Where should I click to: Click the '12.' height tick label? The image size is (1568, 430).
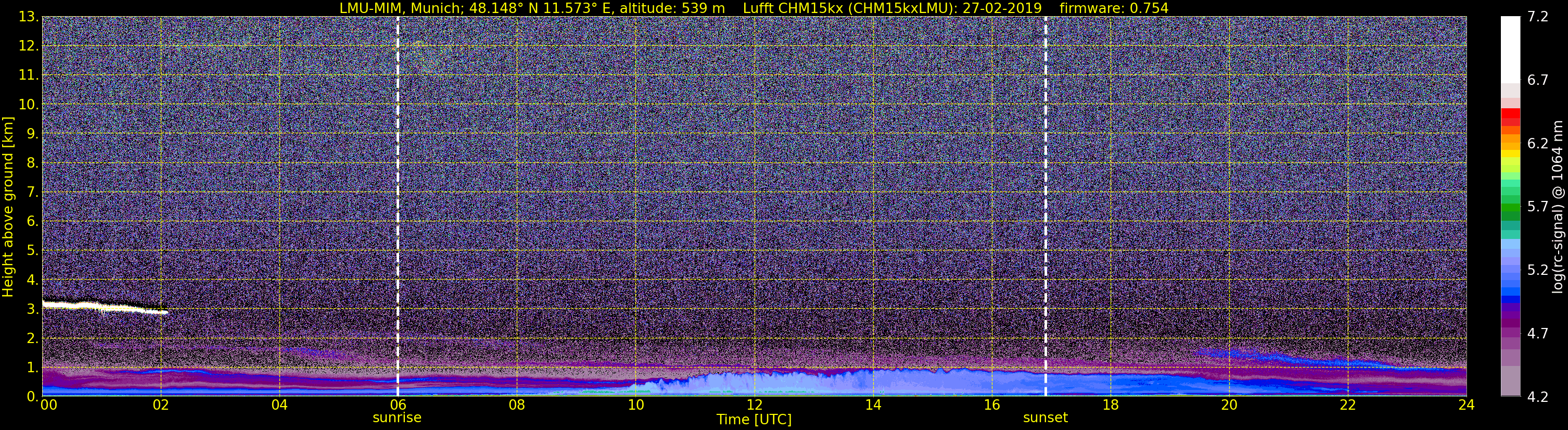pyautogui.click(x=29, y=46)
